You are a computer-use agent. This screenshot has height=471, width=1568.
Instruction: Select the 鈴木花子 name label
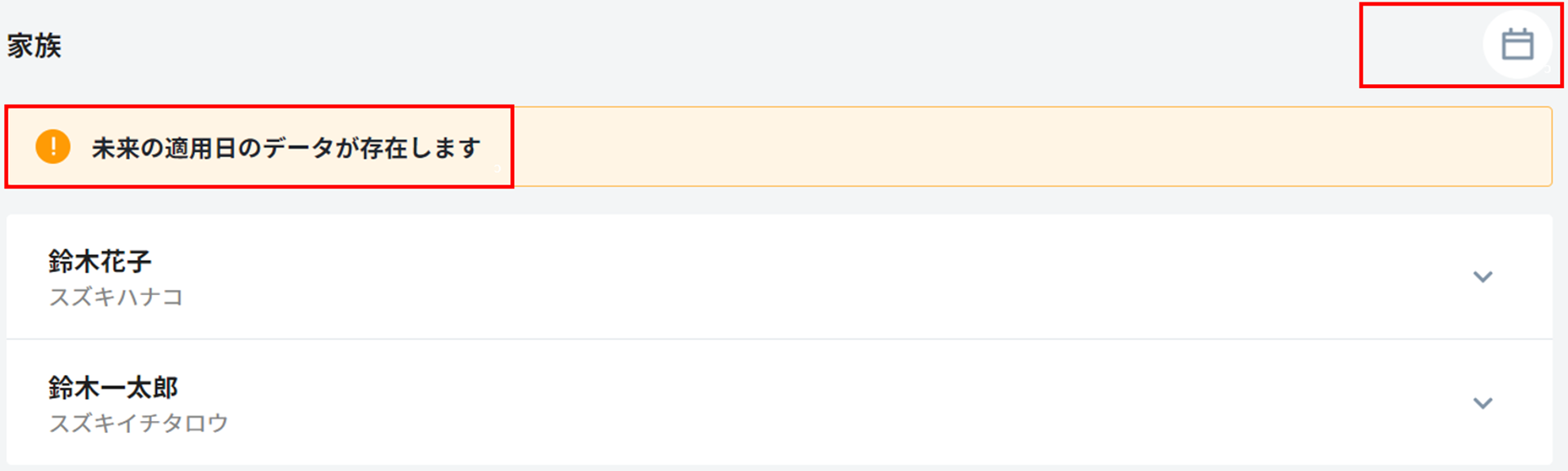pos(100,261)
